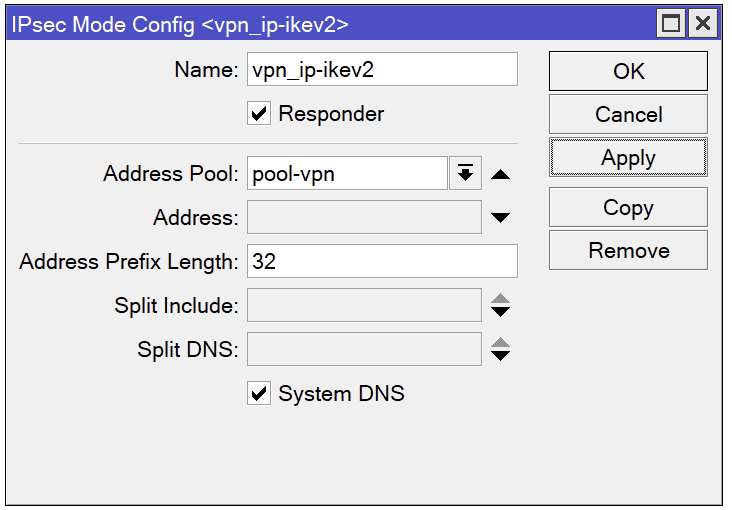Select the window title bar text

point(180,25)
